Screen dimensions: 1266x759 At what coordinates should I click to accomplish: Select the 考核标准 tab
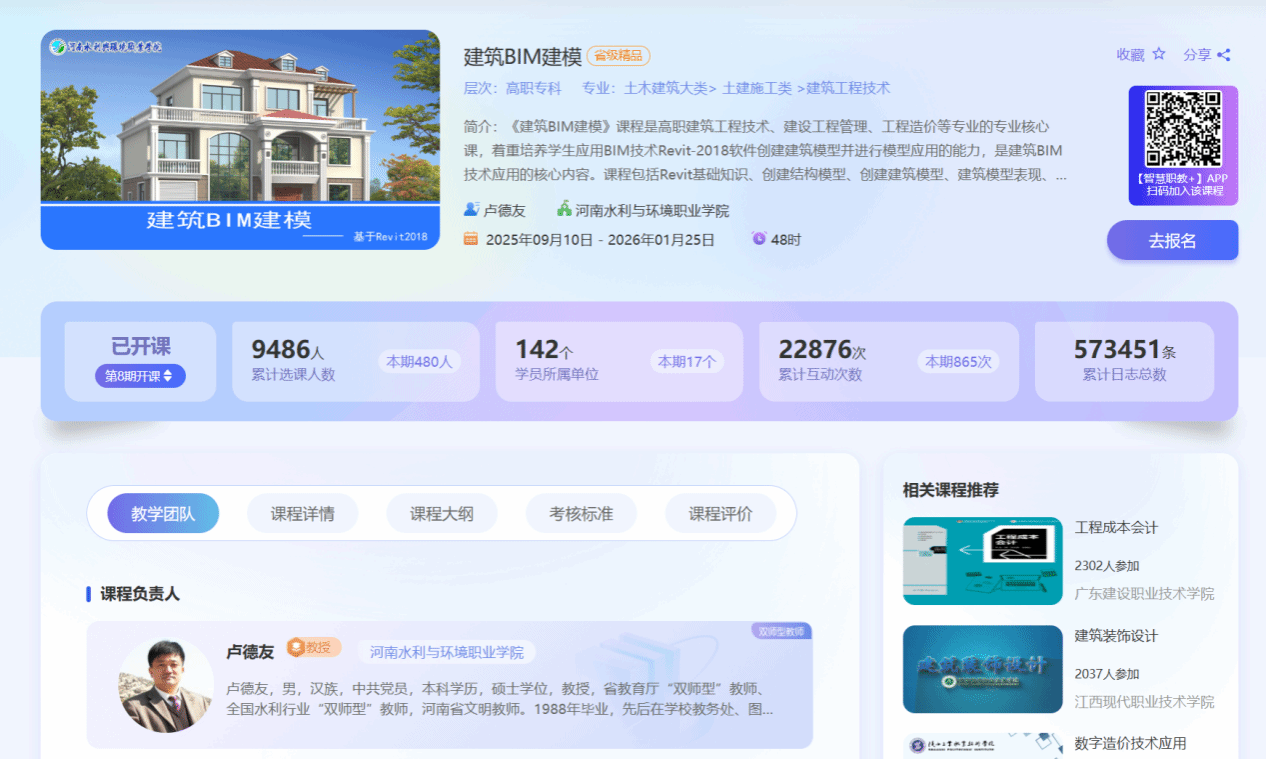(x=581, y=514)
